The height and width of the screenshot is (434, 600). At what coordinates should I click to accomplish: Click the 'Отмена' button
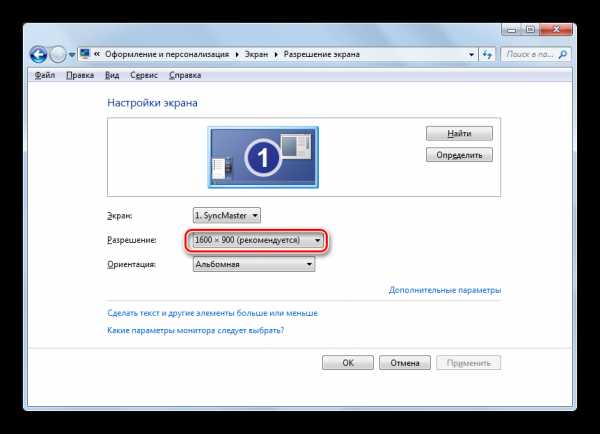point(405,363)
